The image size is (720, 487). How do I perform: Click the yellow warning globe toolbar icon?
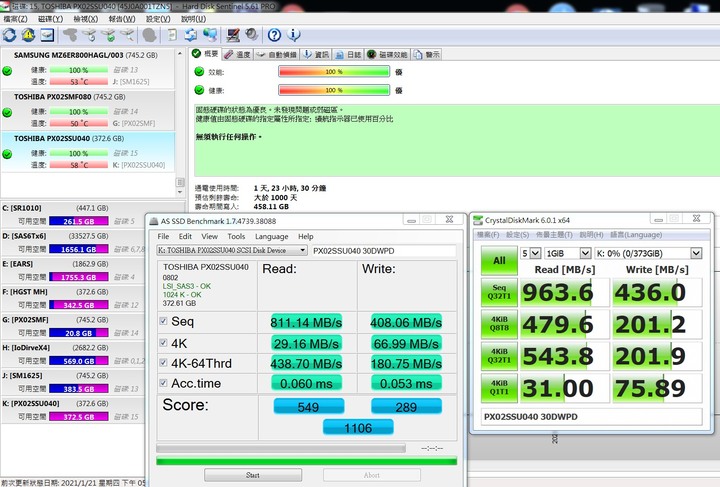[x=28, y=35]
